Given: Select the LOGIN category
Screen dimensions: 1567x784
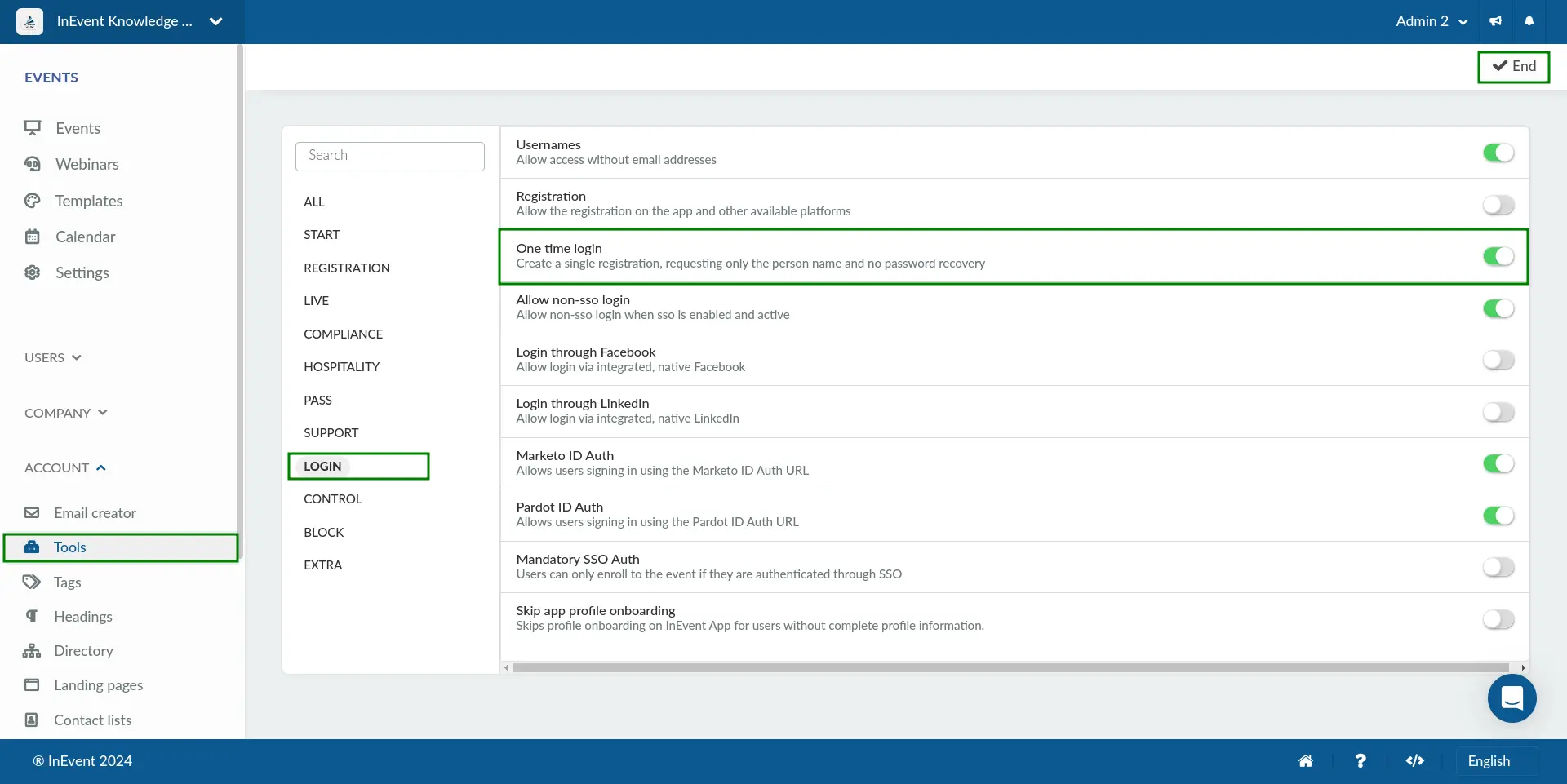Looking at the screenshot, I should [322, 467].
